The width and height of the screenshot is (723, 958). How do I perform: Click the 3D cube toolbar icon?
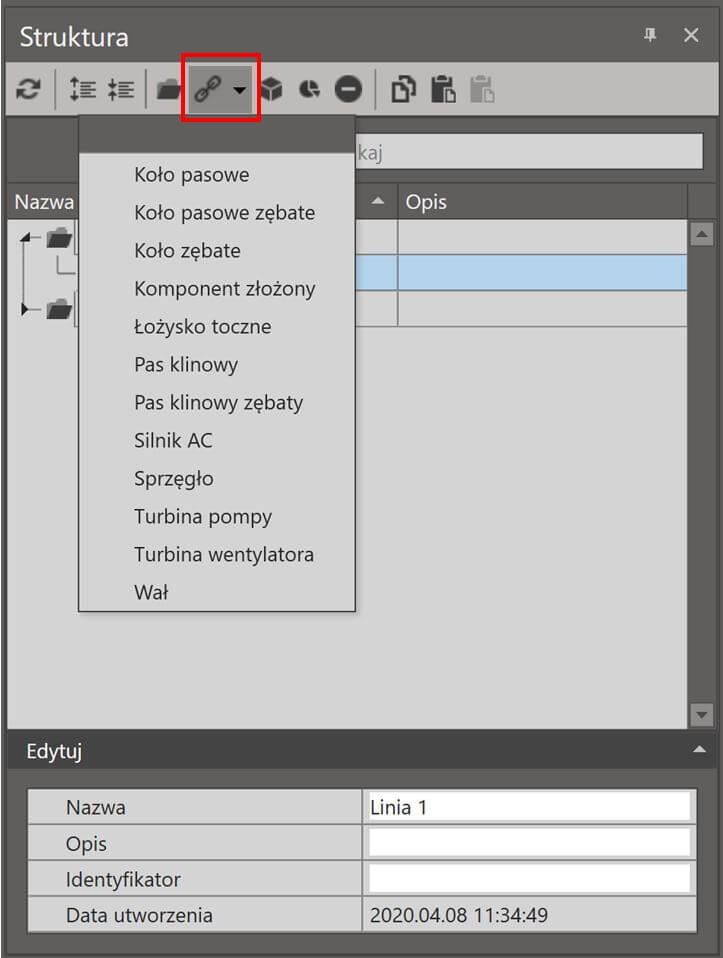point(271,90)
